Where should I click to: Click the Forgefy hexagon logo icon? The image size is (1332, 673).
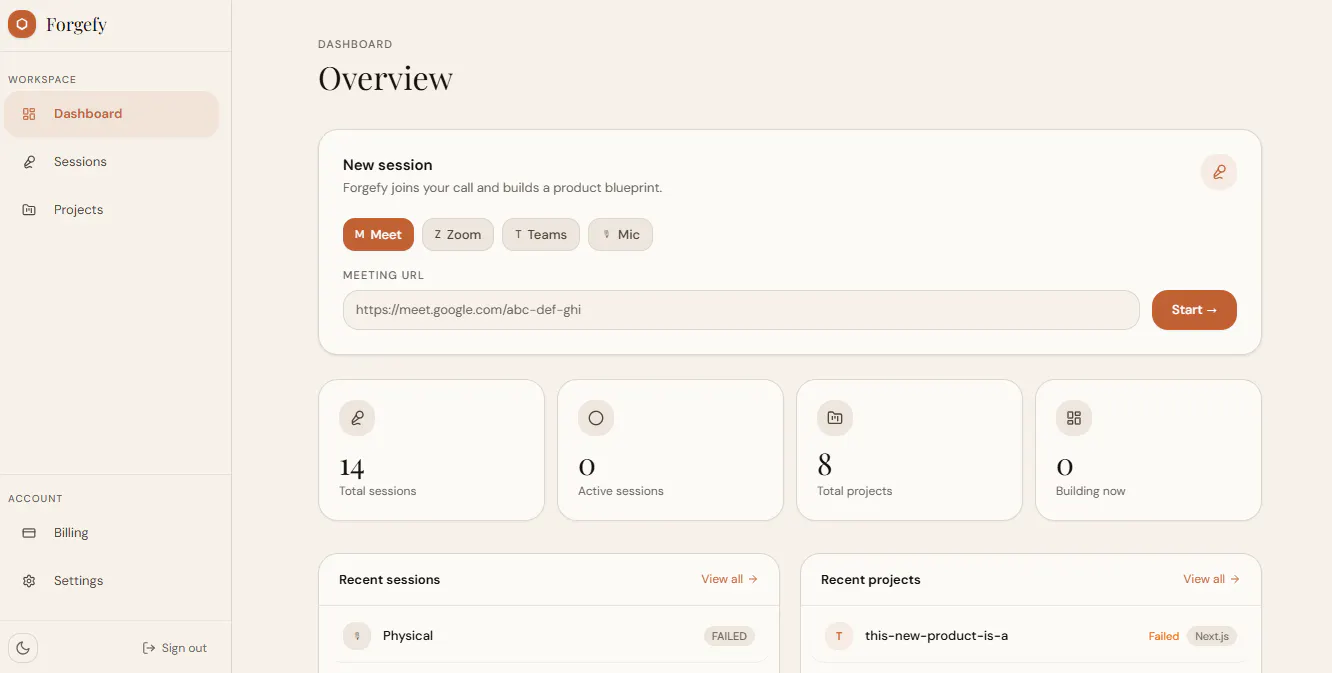tap(22, 24)
